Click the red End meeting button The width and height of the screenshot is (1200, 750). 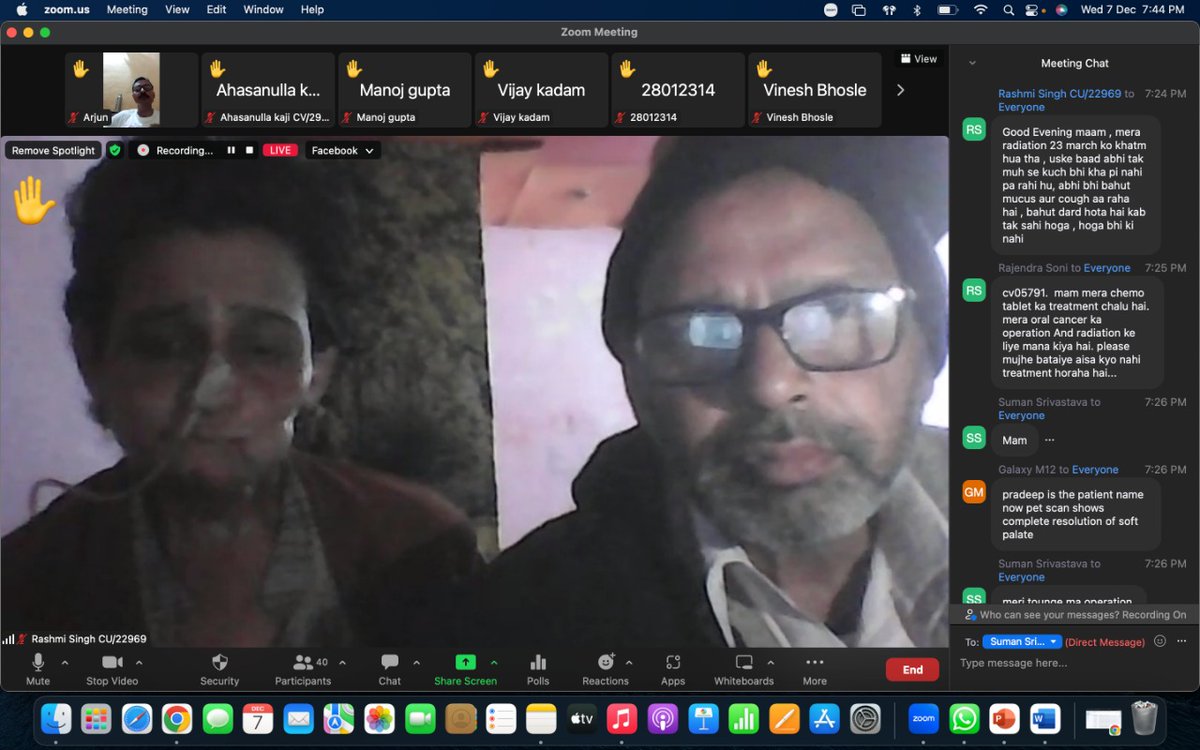[x=912, y=670]
